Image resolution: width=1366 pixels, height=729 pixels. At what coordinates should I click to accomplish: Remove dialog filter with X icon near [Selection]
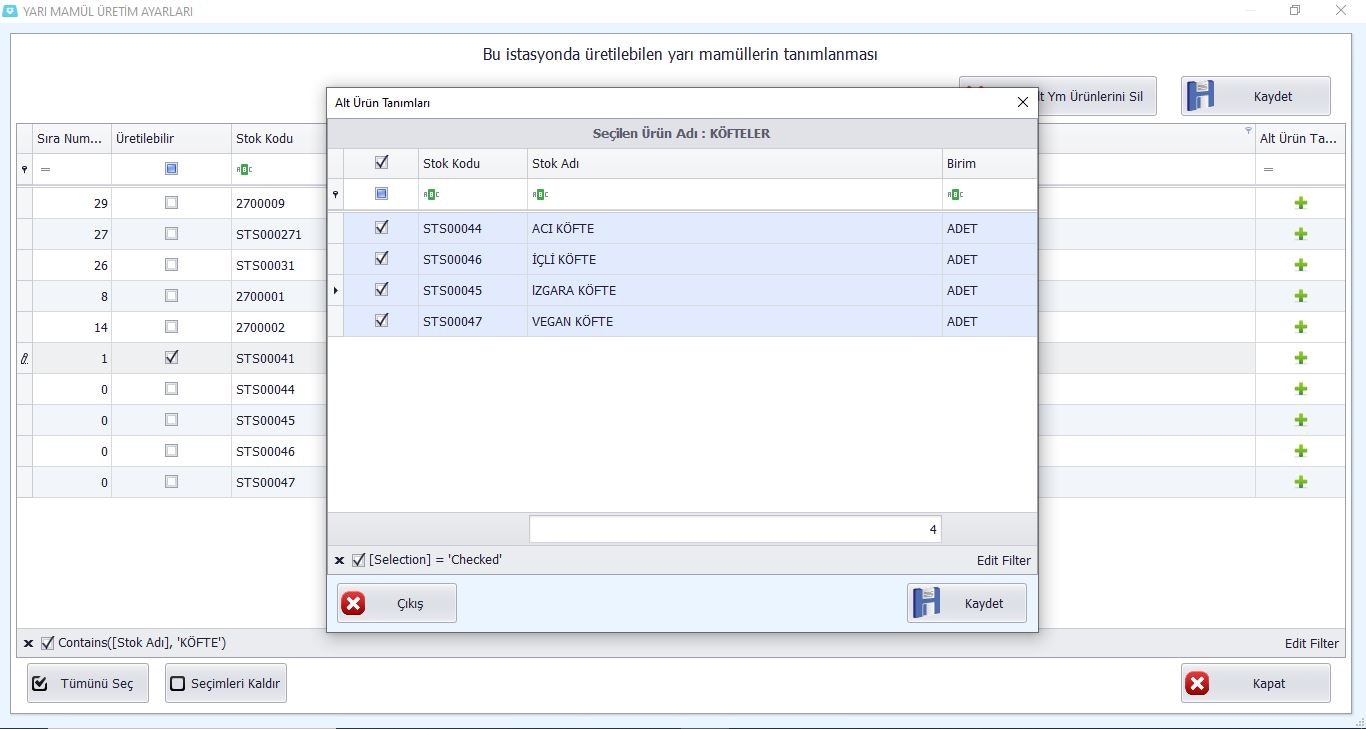pyautogui.click(x=339, y=561)
